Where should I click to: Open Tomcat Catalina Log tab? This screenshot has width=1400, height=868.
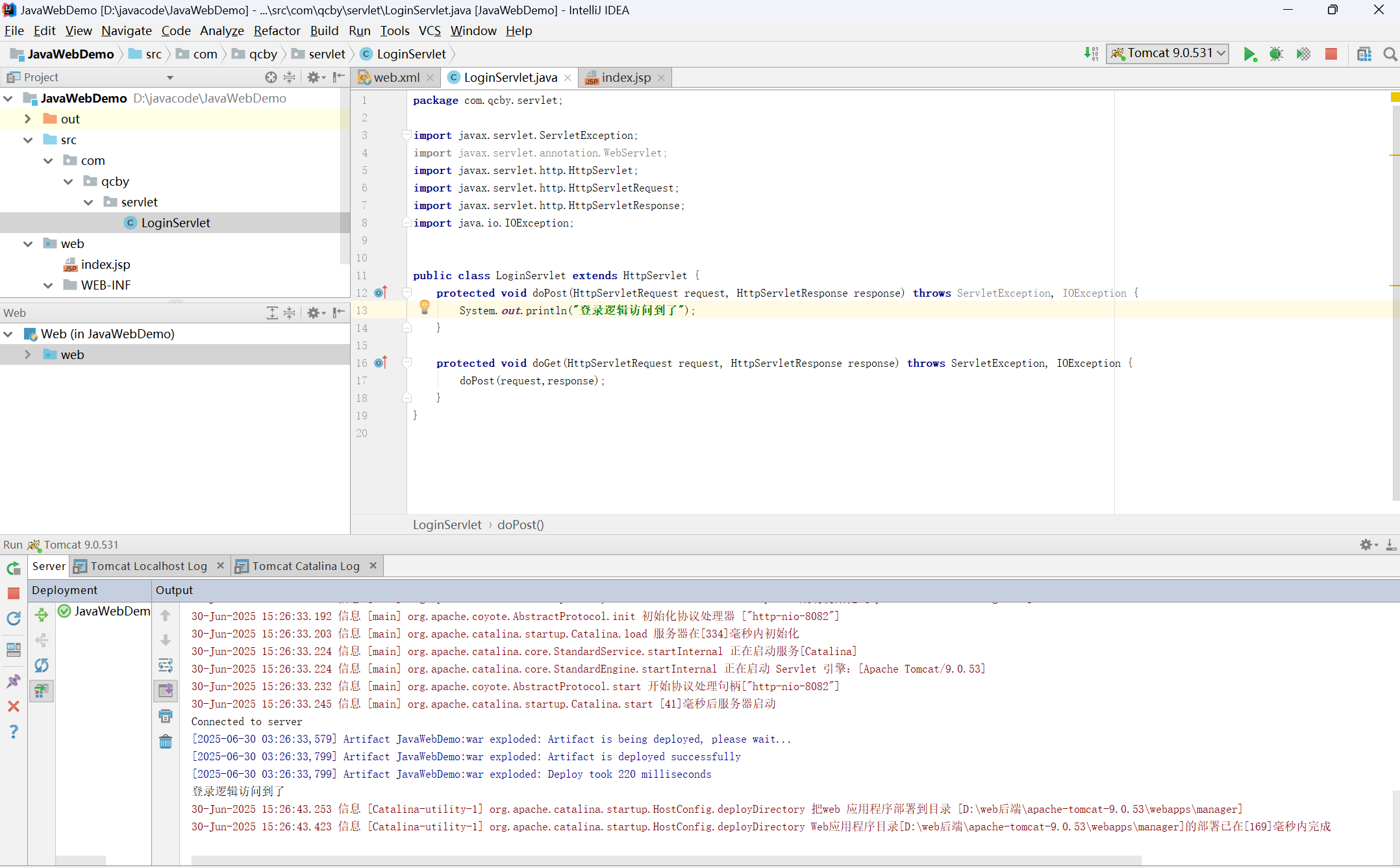tap(306, 566)
